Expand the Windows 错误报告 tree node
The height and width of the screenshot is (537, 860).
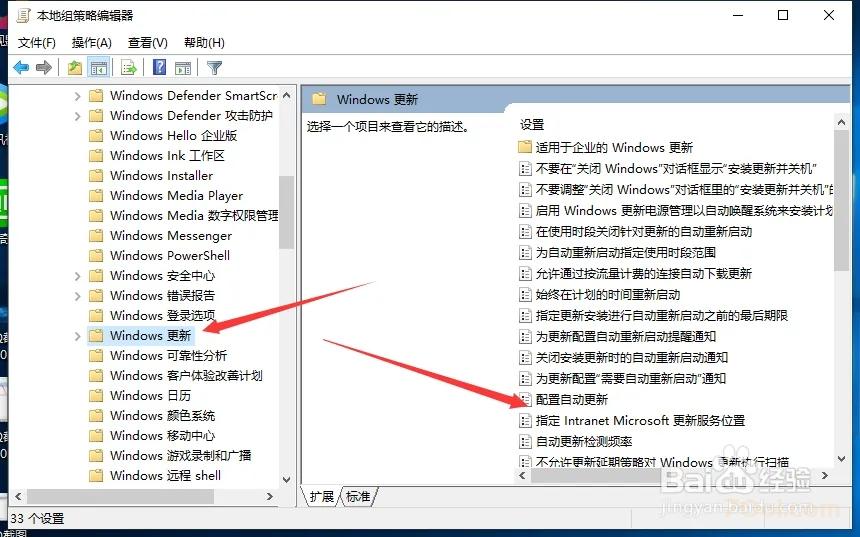(77, 296)
